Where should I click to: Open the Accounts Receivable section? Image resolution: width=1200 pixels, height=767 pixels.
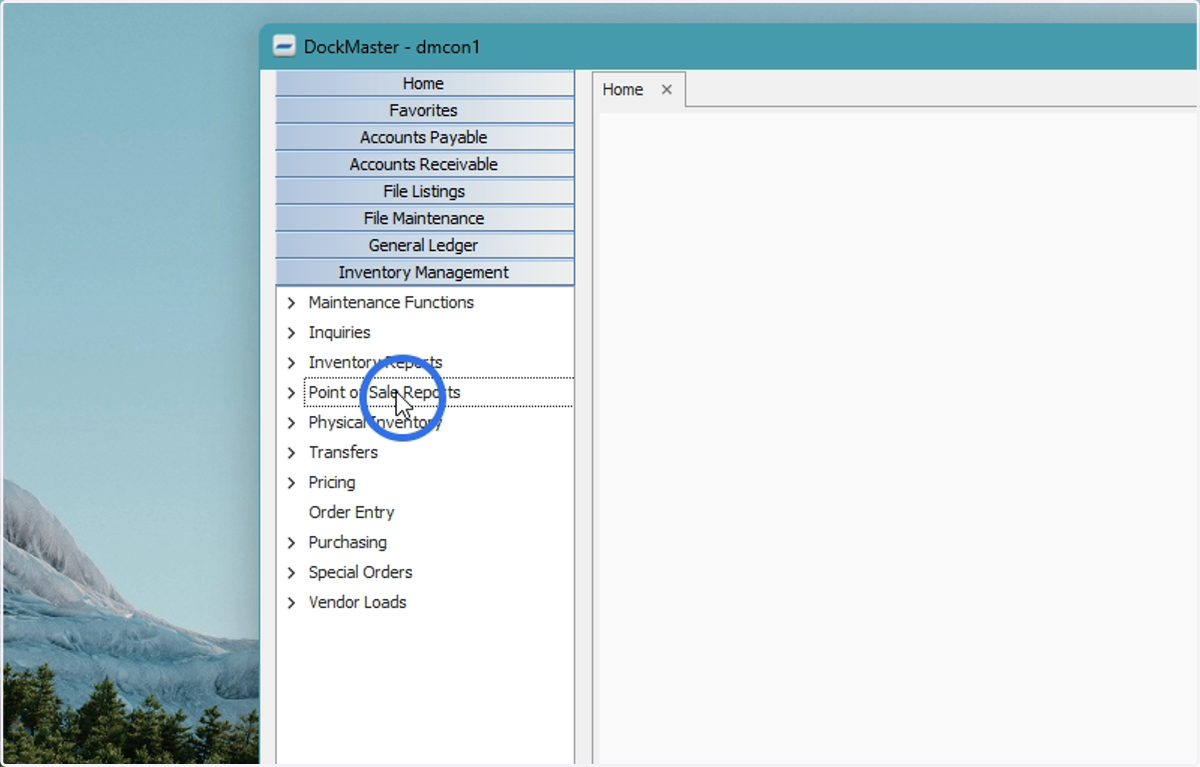pos(424,165)
